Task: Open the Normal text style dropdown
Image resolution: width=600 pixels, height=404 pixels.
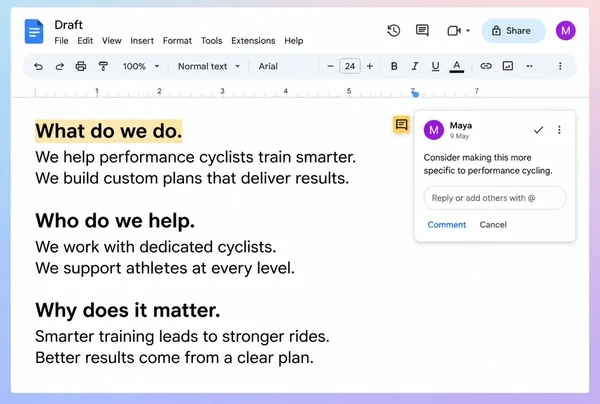Action: pyautogui.click(x=209, y=66)
